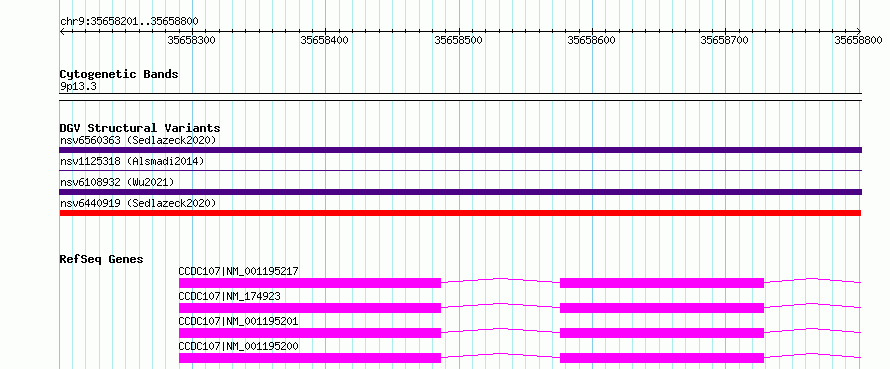Open the DGV Structural Variants track title
Screen dimensions: 890x369
pos(140,128)
